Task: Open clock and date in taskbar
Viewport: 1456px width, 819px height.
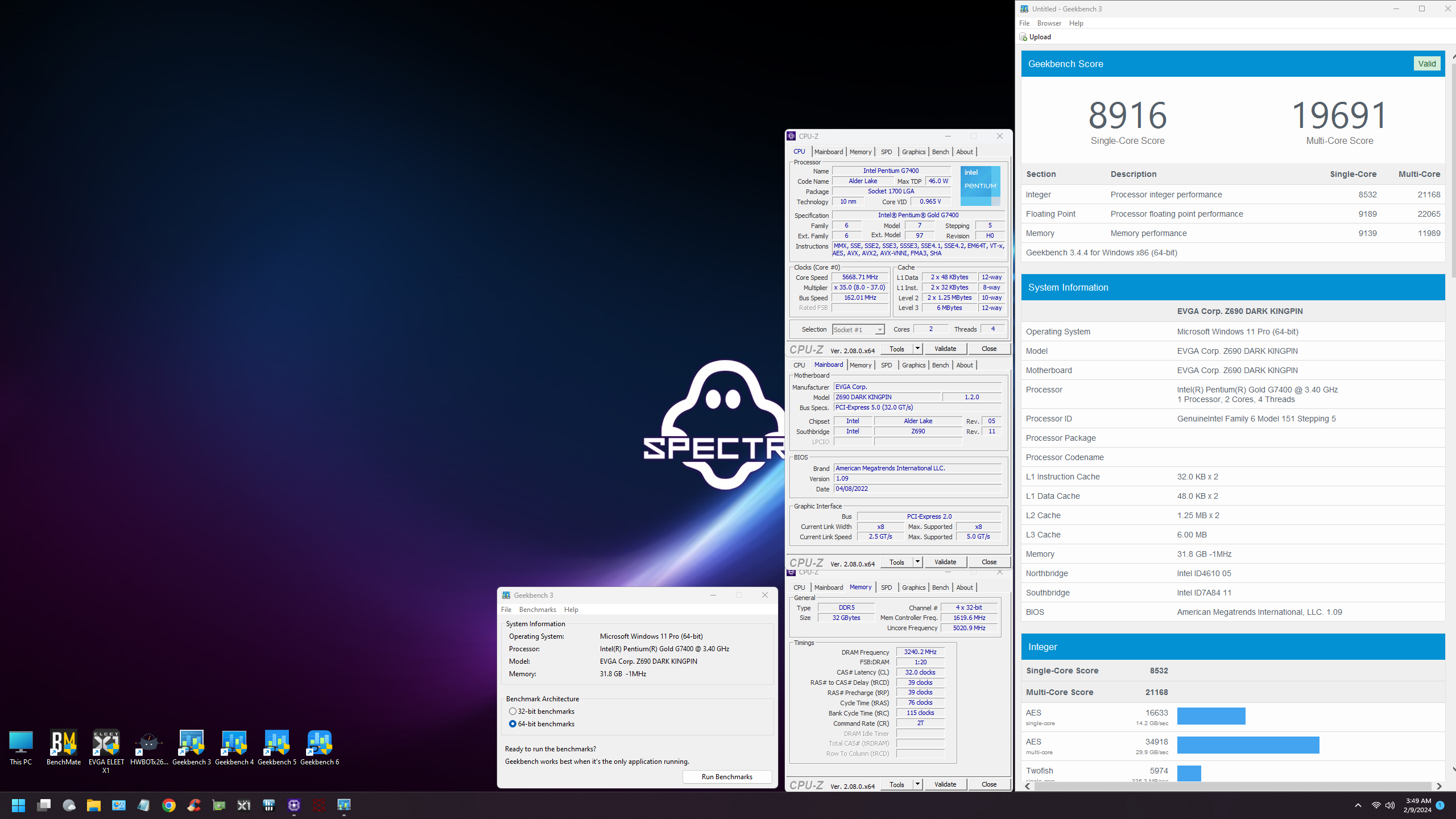Action: (1418, 805)
